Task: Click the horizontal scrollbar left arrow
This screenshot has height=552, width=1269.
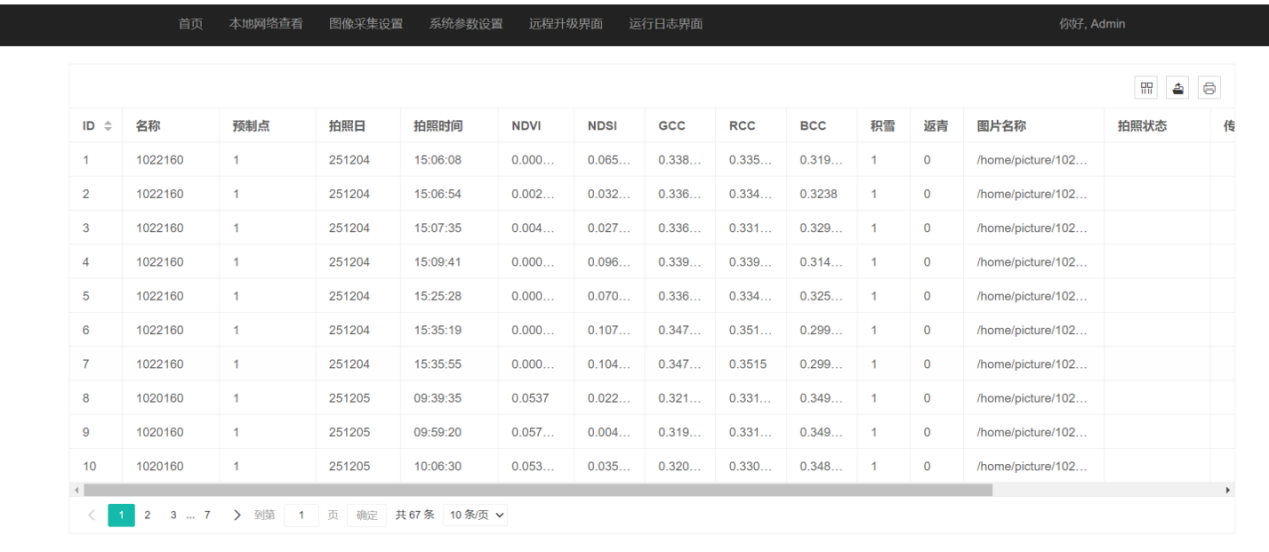Action: (76, 490)
